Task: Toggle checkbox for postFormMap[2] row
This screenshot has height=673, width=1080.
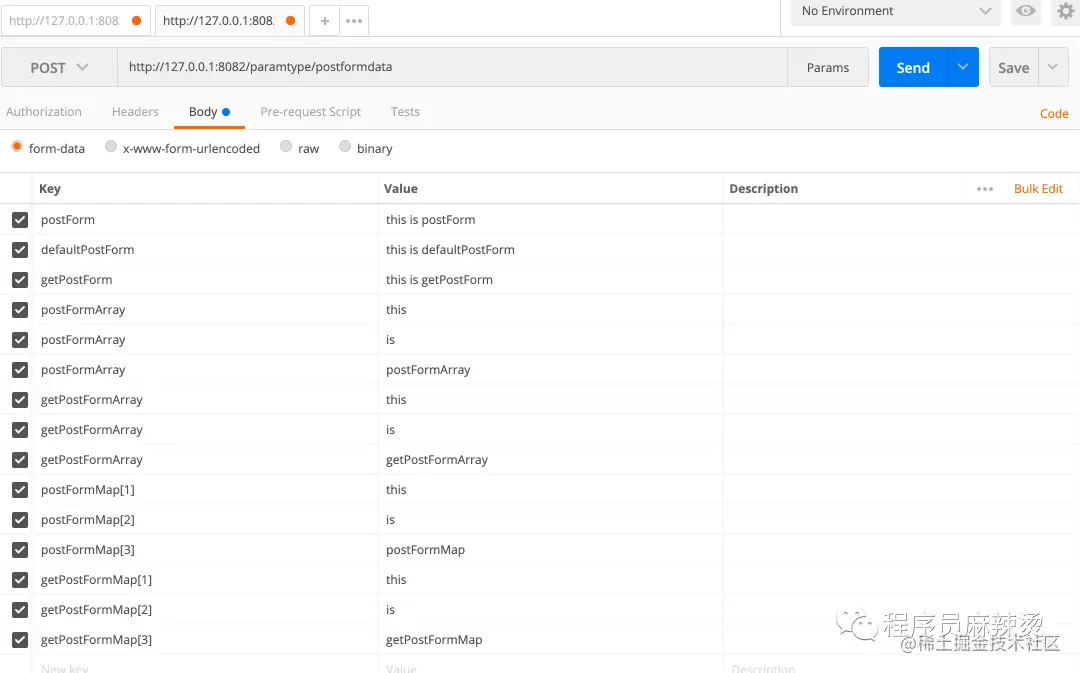Action: click(20, 520)
